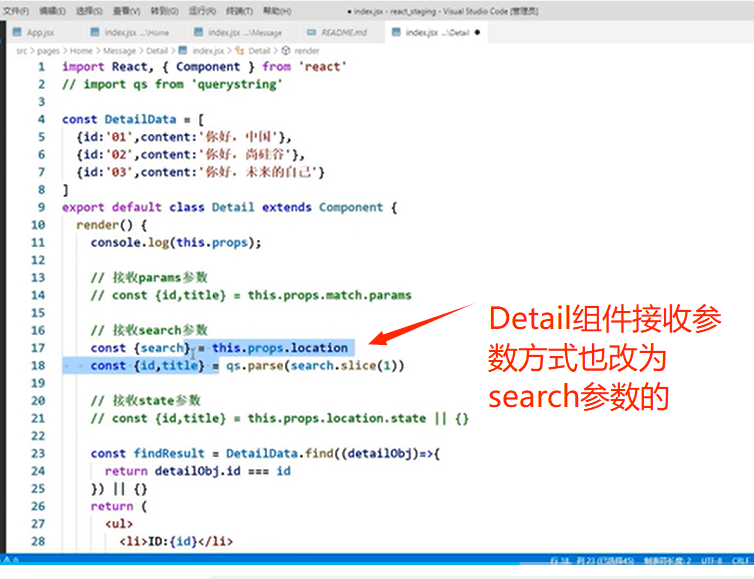Click 'Component' in the line 1 import
The width and height of the screenshot is (754, 579).
(x=208, y=67)
